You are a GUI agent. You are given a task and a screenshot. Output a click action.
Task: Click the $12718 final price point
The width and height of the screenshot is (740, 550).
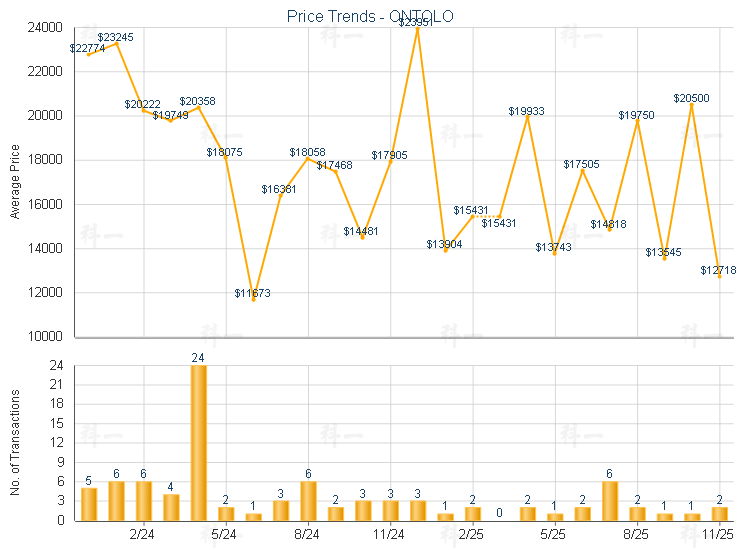pyautogui.click(x=719, y=277)
